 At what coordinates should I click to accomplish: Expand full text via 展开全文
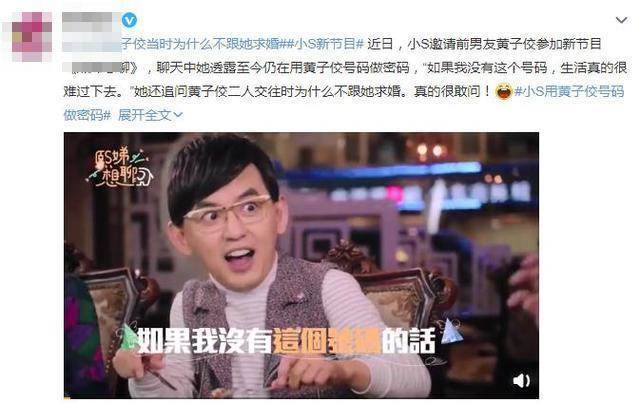click(144, 115)
